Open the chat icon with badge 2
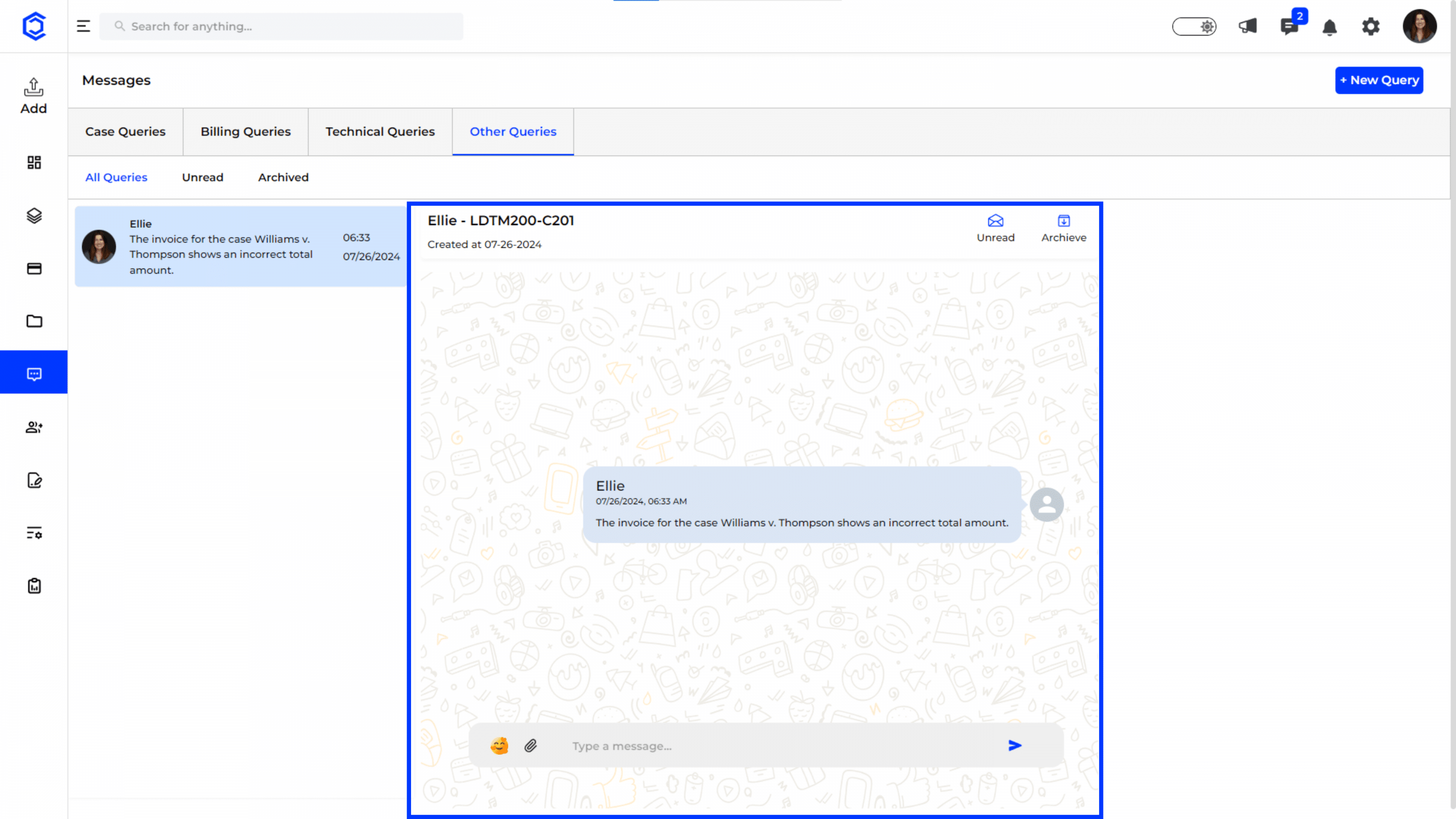 pyautogui.click(x=1289, y=27)
